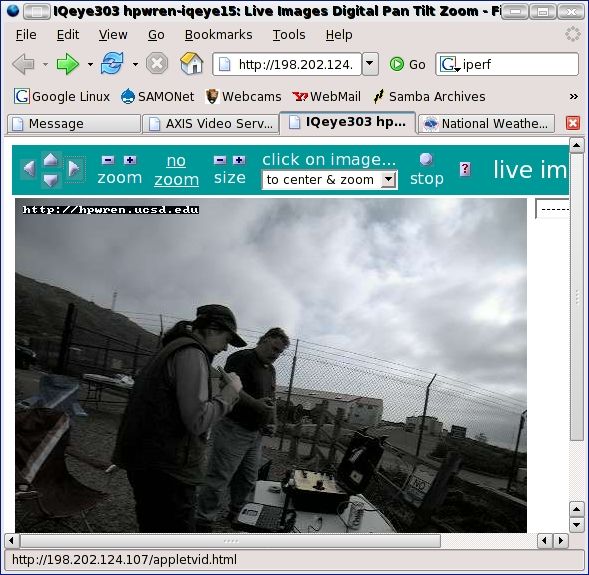Viewport: 589px width, 575px height.
Task: Zoom in using plus above zoom
Action: click(130, 160)
